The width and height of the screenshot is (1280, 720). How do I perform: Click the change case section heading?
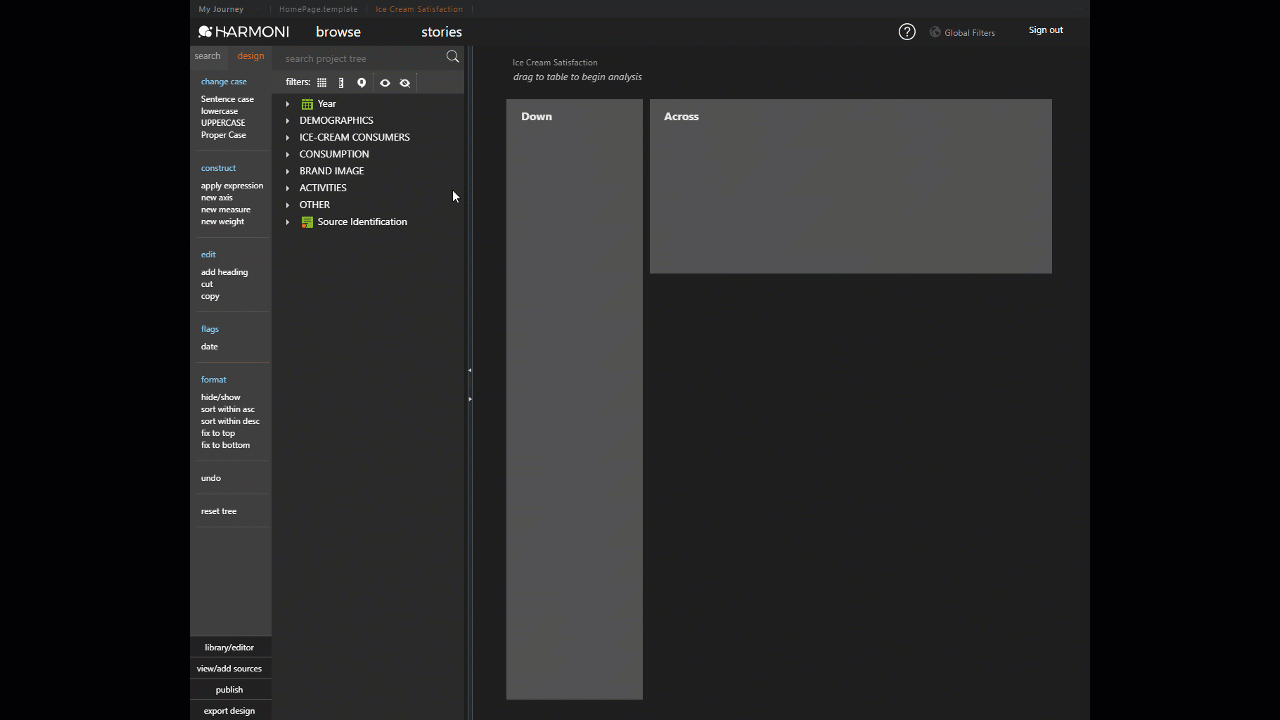click(224, 82)
